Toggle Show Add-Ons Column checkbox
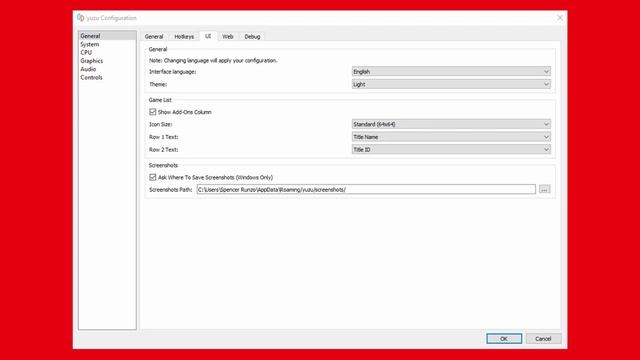 pos(153,111)
